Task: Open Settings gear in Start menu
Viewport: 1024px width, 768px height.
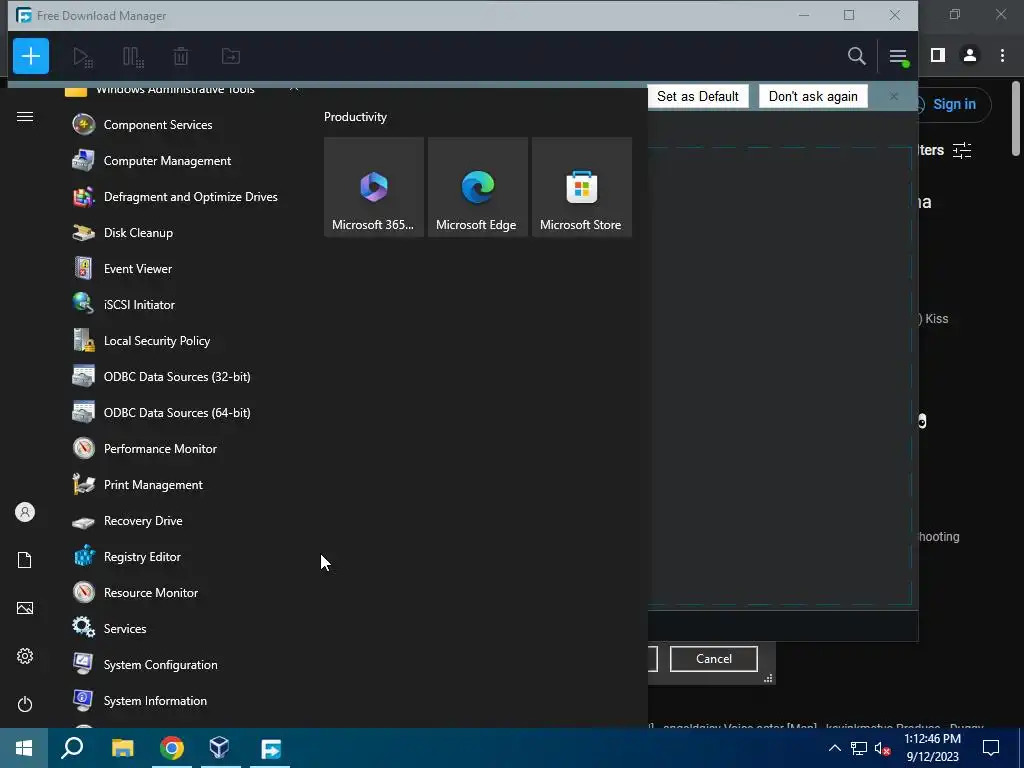Action: [25, 656]
